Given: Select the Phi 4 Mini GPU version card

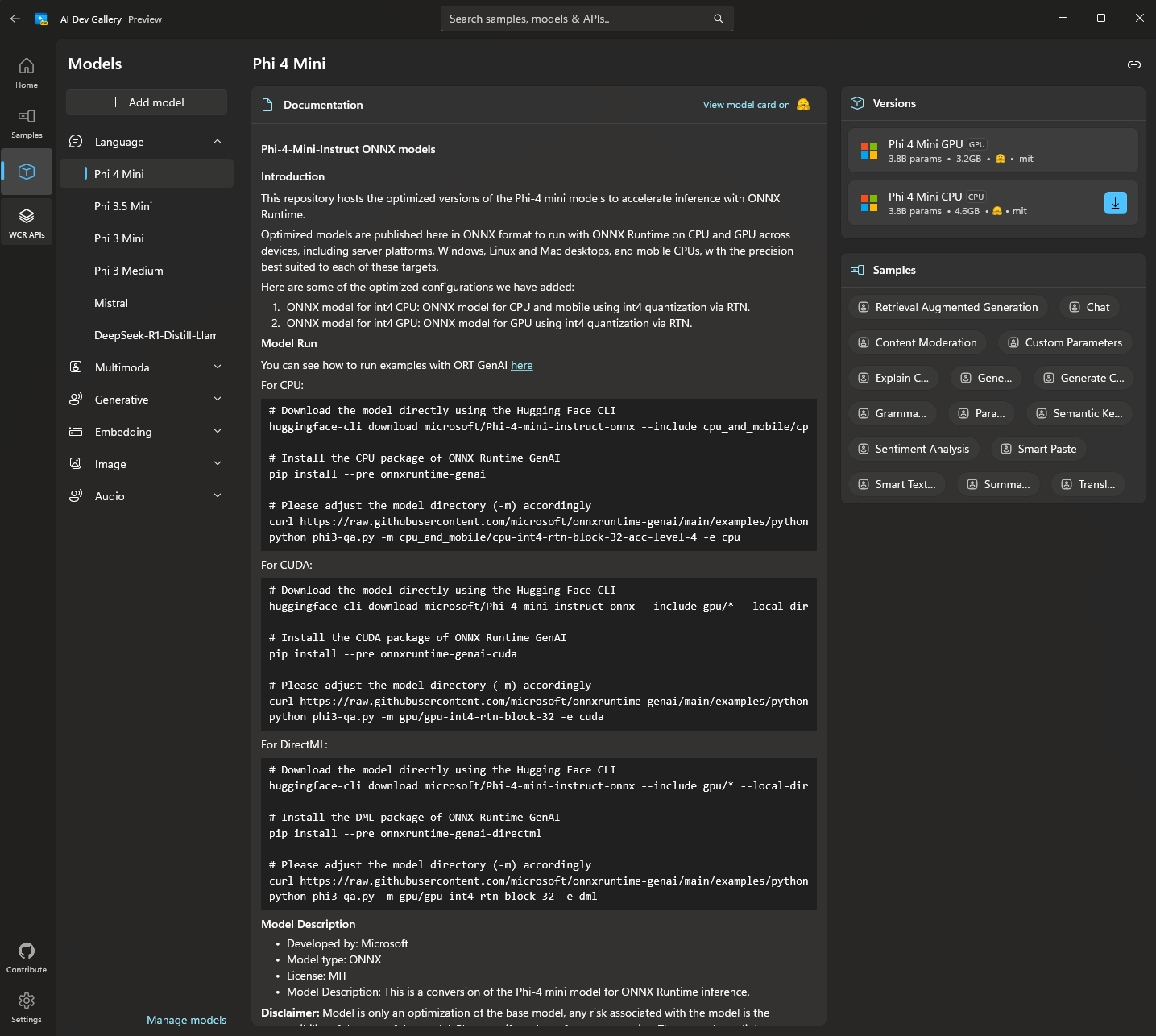Looking at the screenshot, I should (x=992, y=151).
